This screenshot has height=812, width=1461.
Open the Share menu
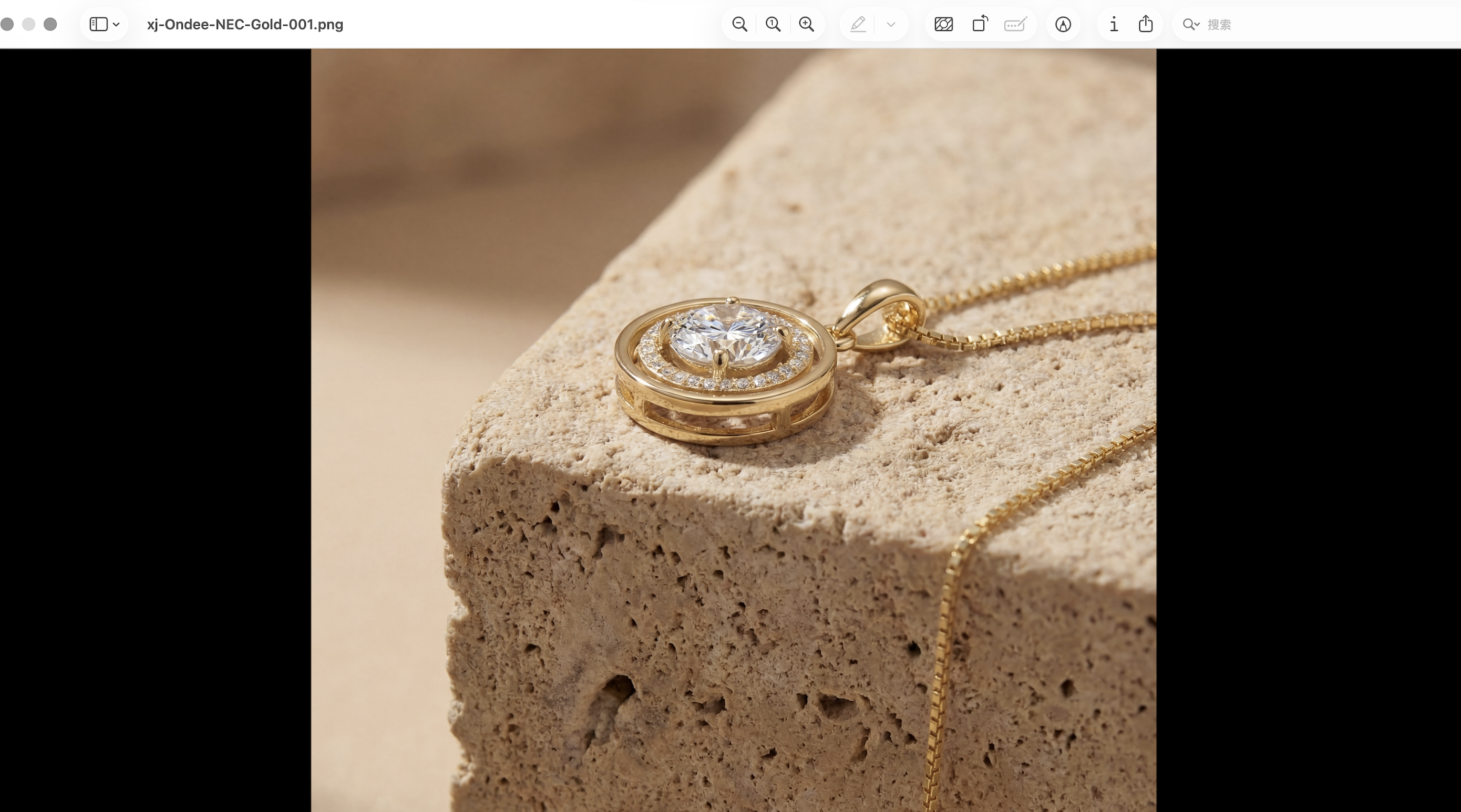click(x=1146, y=24)
